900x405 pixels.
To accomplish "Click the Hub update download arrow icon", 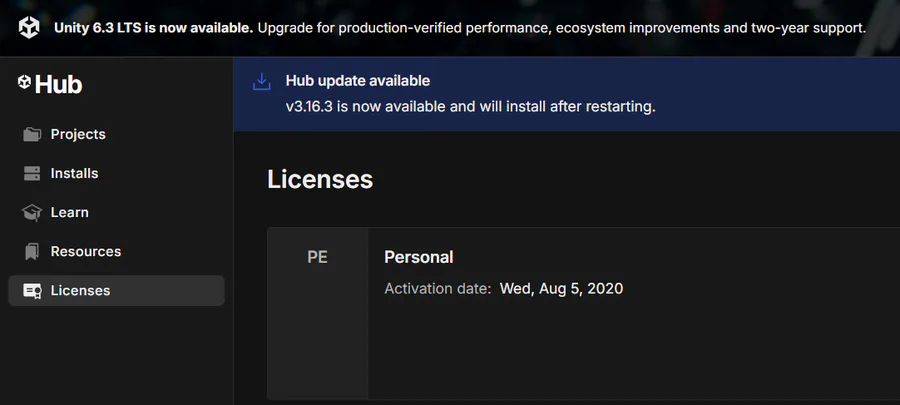I will click(261, 82).
